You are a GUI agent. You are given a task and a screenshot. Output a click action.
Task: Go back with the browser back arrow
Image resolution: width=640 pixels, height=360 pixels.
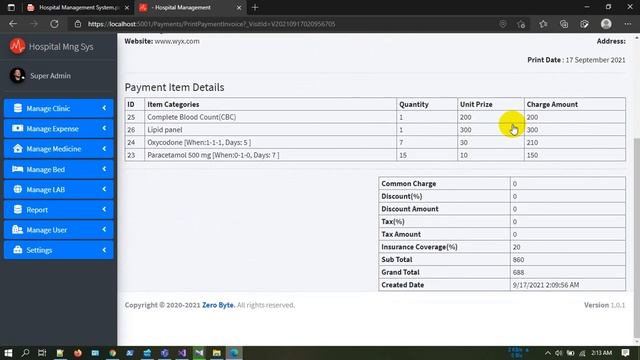[x=13, y=24]
